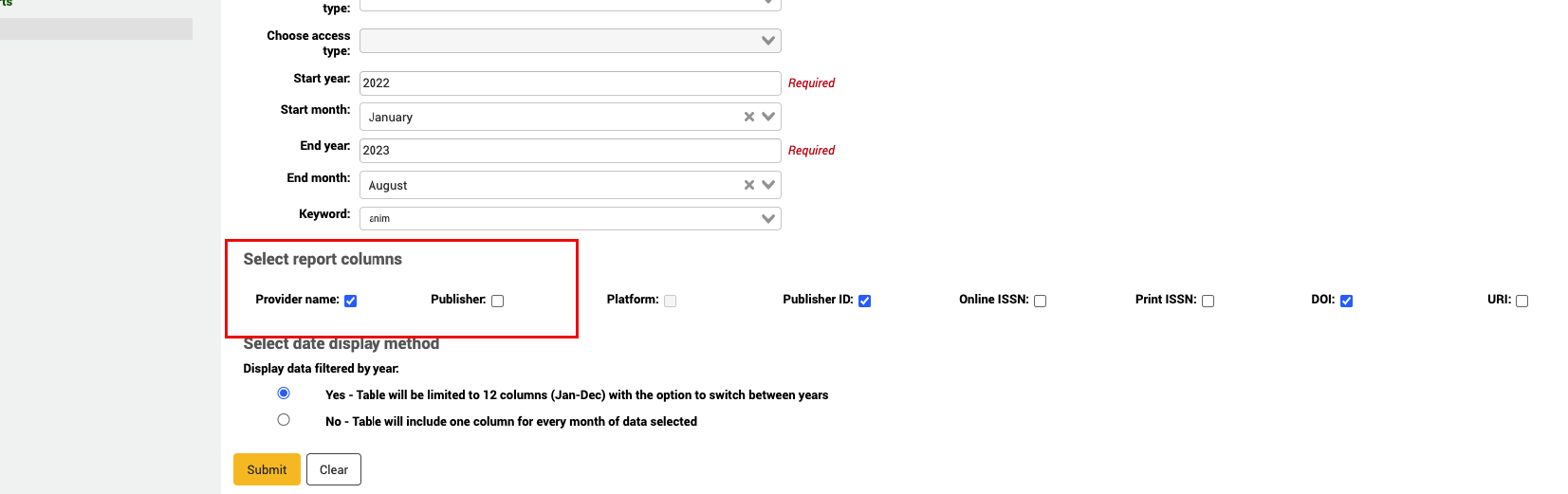This screenshot has width=1568, height=494.
Task: Tick the Print ISSN checkbox
Action: pyautogui.click(x=1208, y=301)
